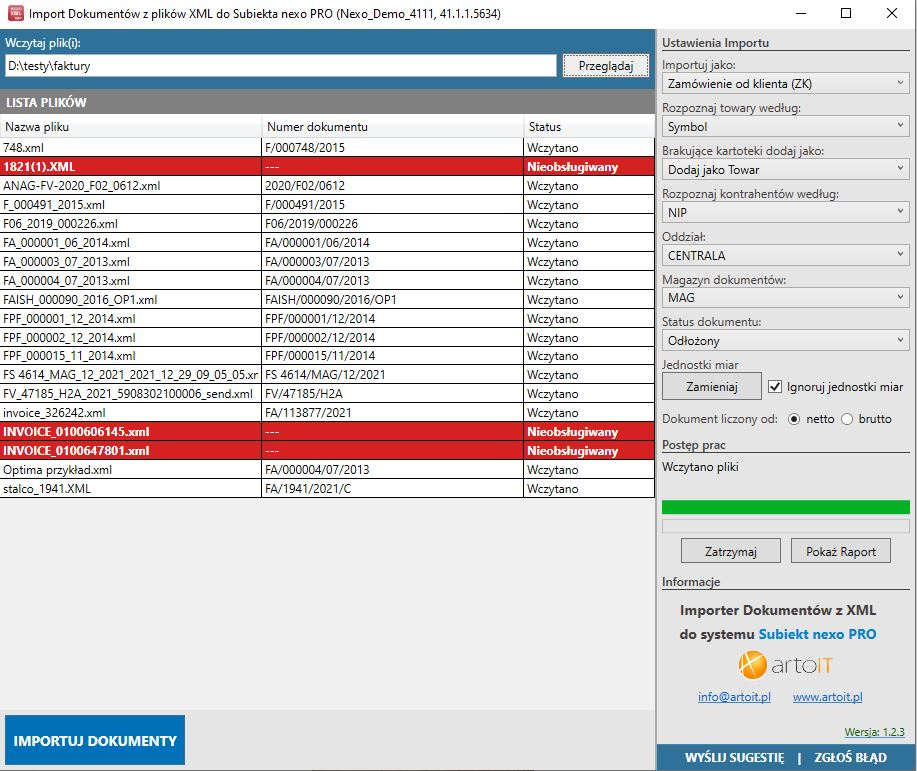Viewport: 917px width, 771px height.
Task: Open Importuj jako dropdown
Action: (785, 84)
